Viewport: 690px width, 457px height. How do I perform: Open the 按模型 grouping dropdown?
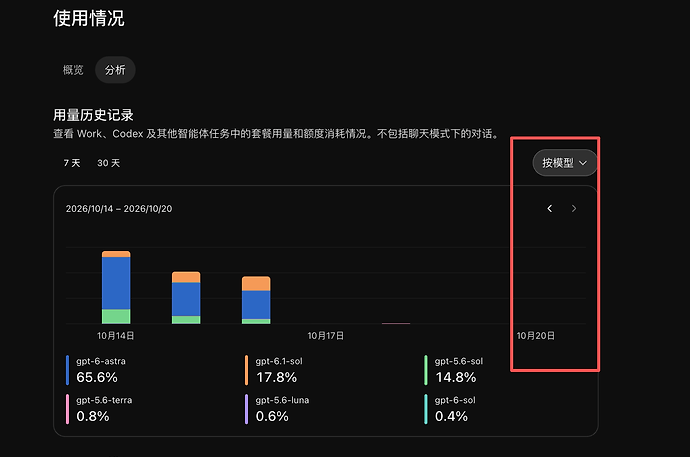(x=565, y=163)
